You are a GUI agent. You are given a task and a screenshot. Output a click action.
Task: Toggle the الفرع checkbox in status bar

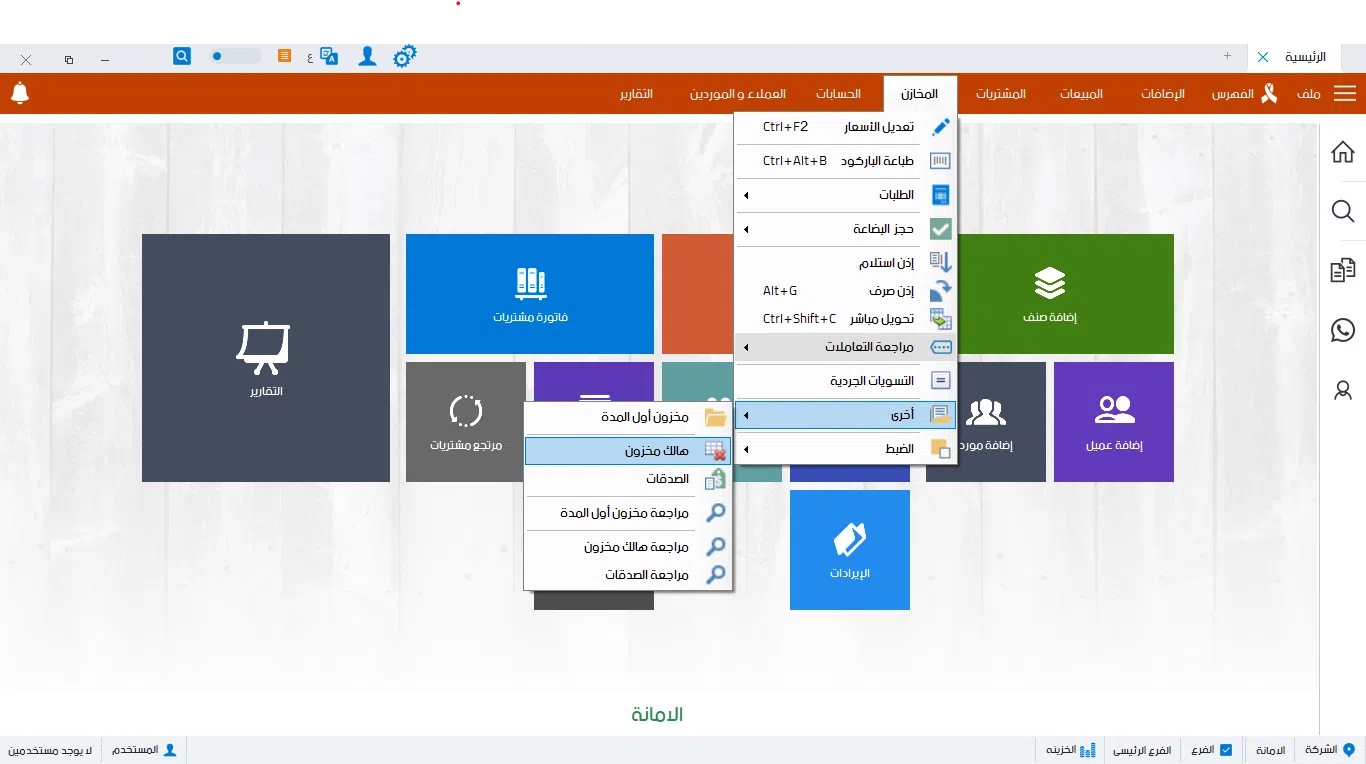pos(1225,749)
